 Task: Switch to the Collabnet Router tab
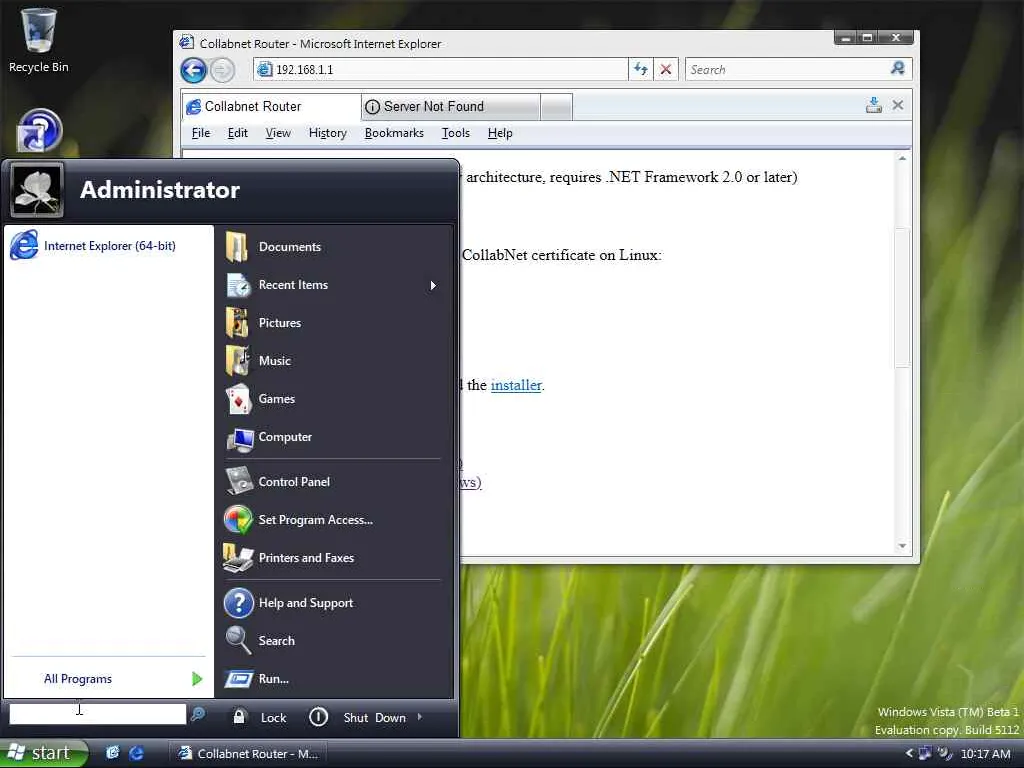click(x=271, y=106)
